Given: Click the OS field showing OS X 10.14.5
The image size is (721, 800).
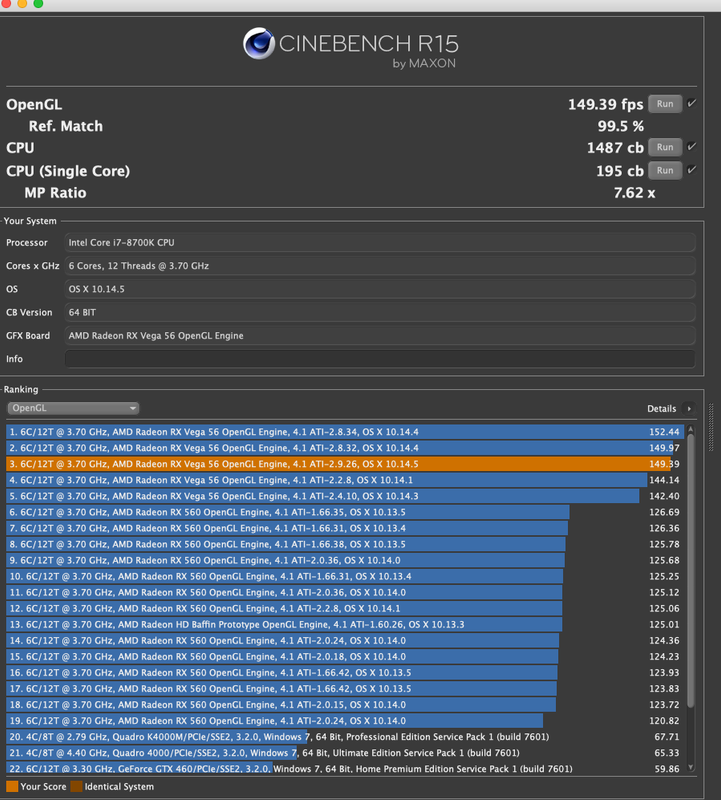Looking at the screenshot, I should click(x=380, y=289).
